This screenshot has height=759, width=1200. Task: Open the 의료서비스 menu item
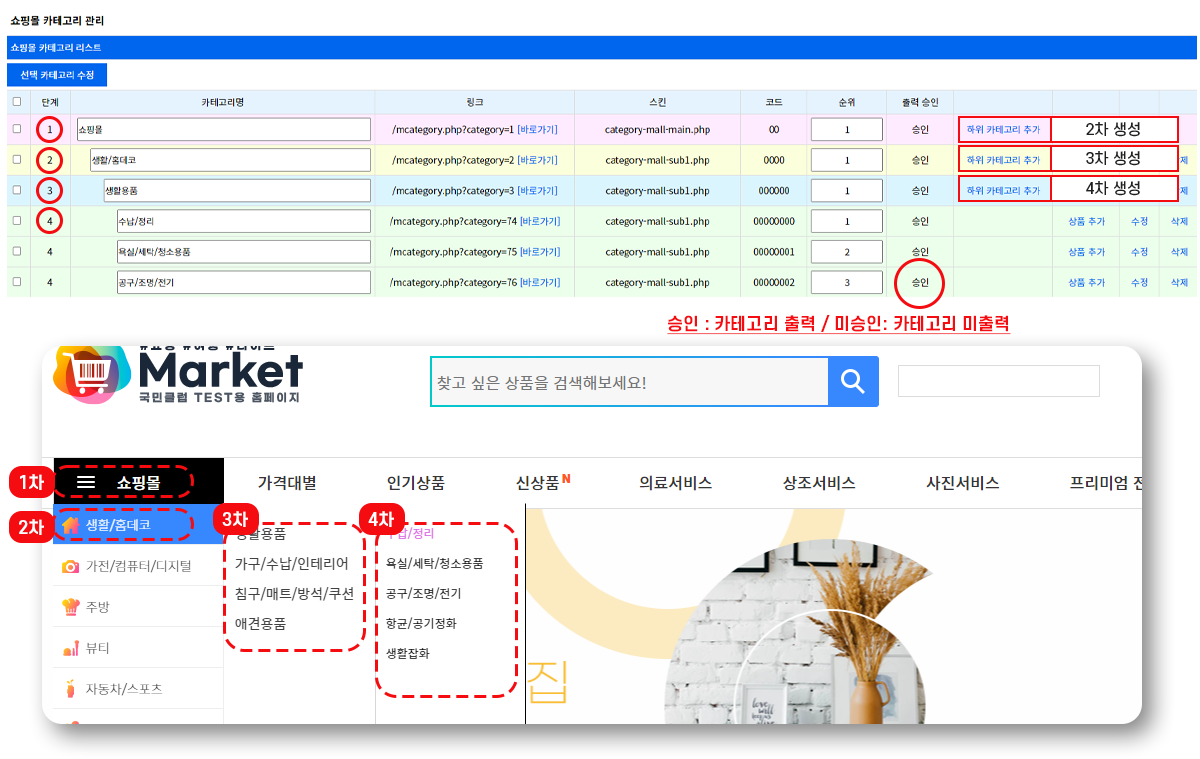675,483
